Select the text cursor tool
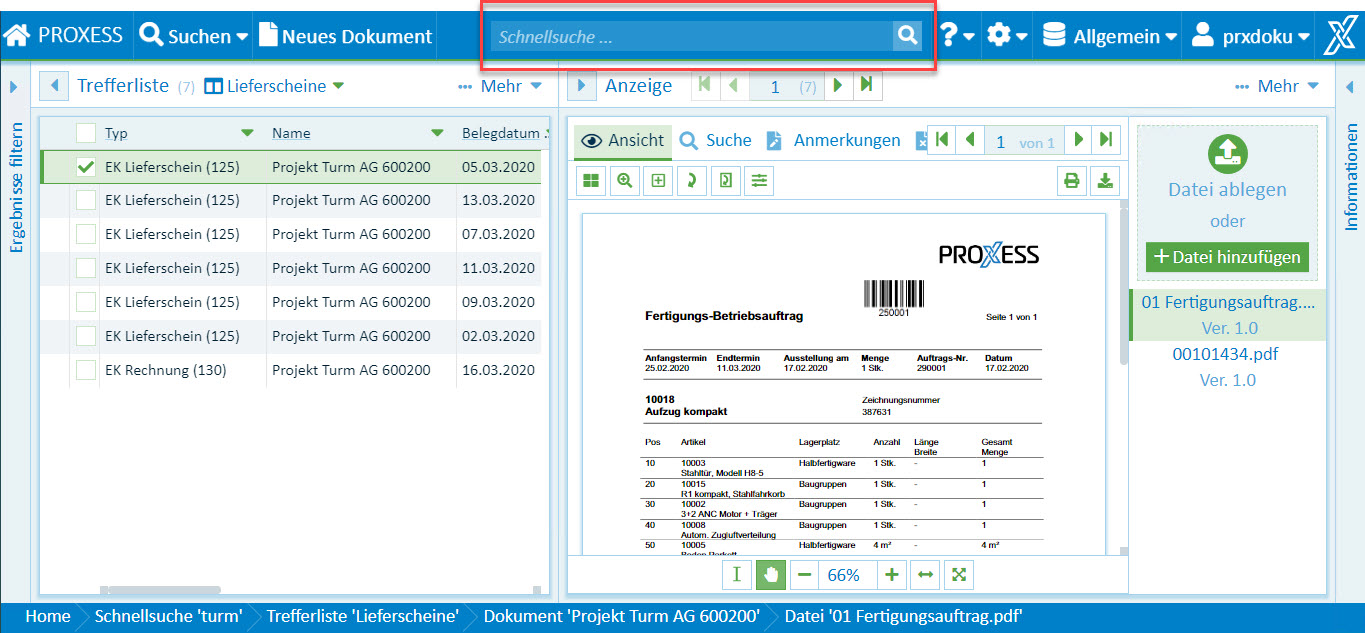Screen dimensions: 1365x633 coord(737,575)
